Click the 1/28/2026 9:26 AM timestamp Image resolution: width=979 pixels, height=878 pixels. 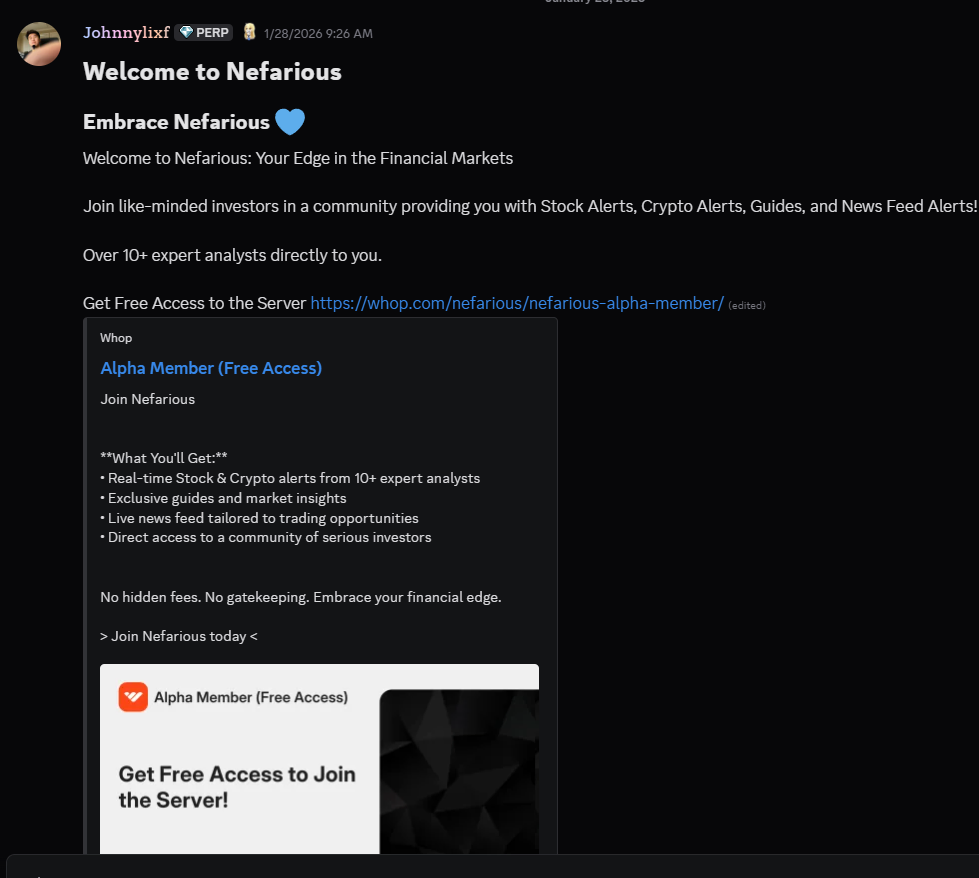click(318, 34)
